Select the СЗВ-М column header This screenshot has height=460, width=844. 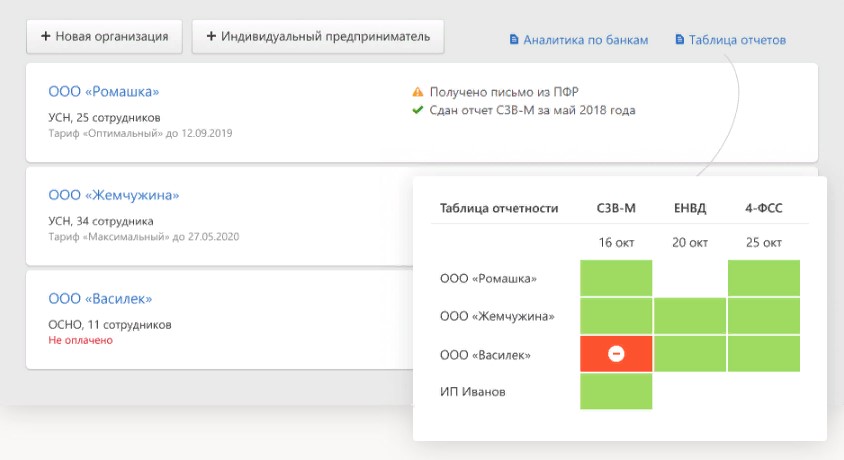(616, 208)
